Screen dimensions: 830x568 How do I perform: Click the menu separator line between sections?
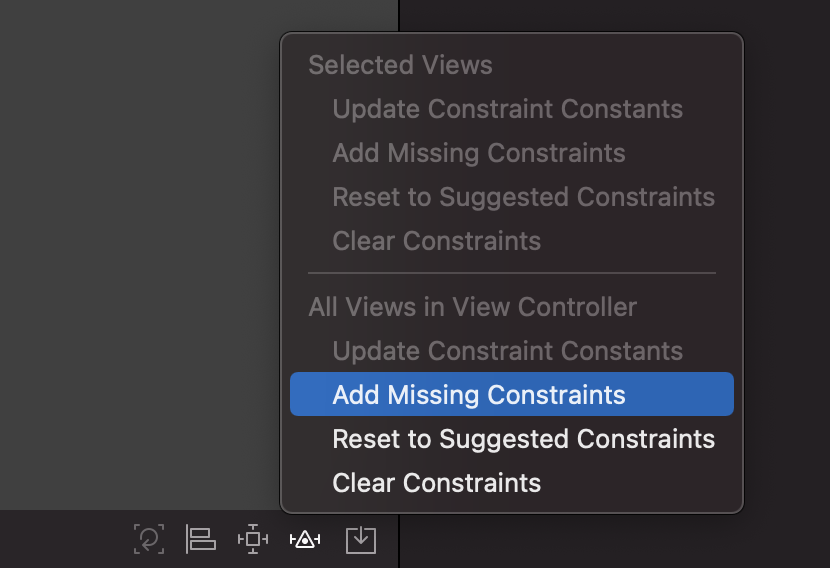[512, 273]
